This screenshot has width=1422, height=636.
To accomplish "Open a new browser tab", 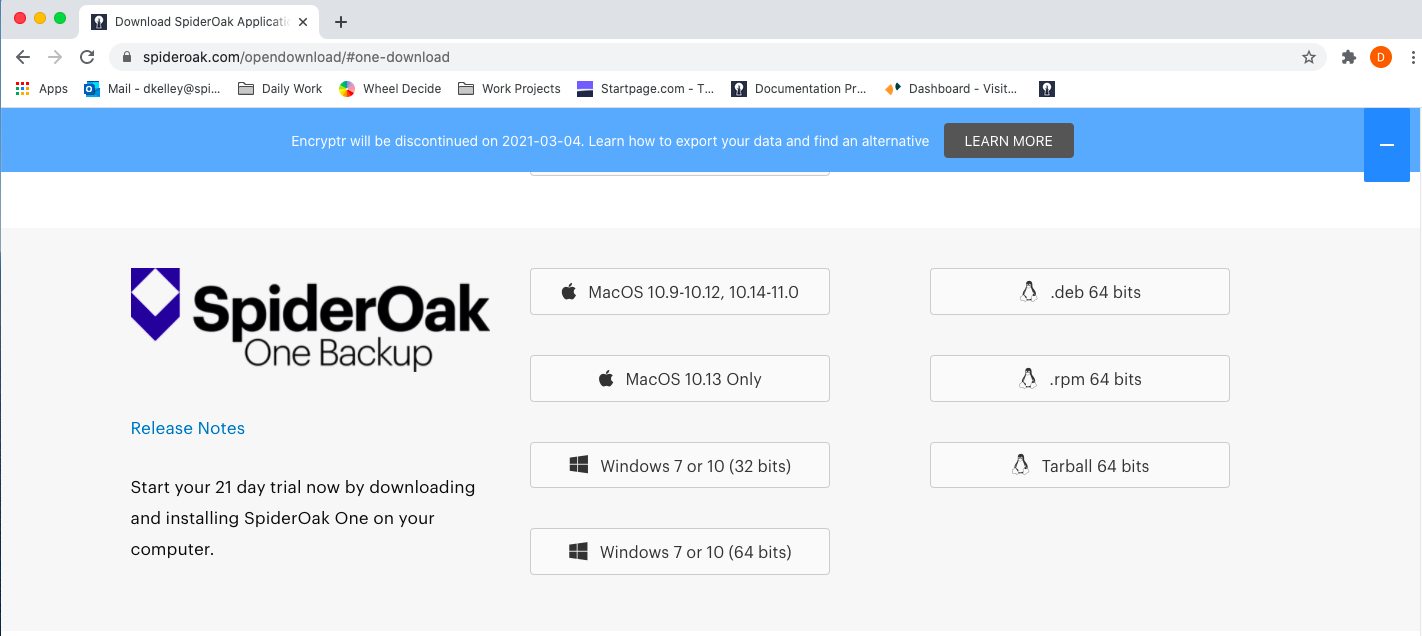I will pyautogui.click(x=340, y=21).
